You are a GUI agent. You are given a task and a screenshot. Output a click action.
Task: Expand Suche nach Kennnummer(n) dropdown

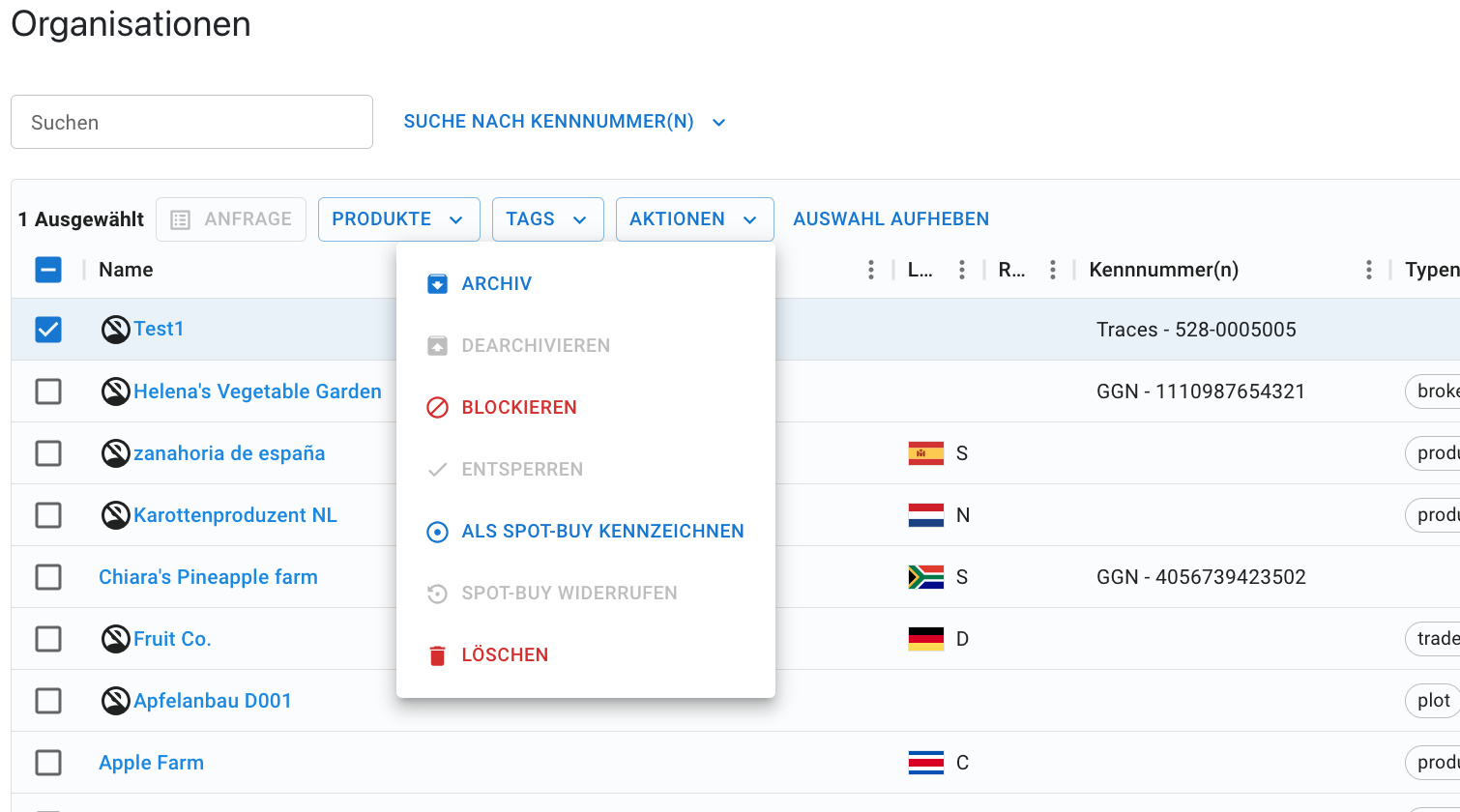click(565, 122)
